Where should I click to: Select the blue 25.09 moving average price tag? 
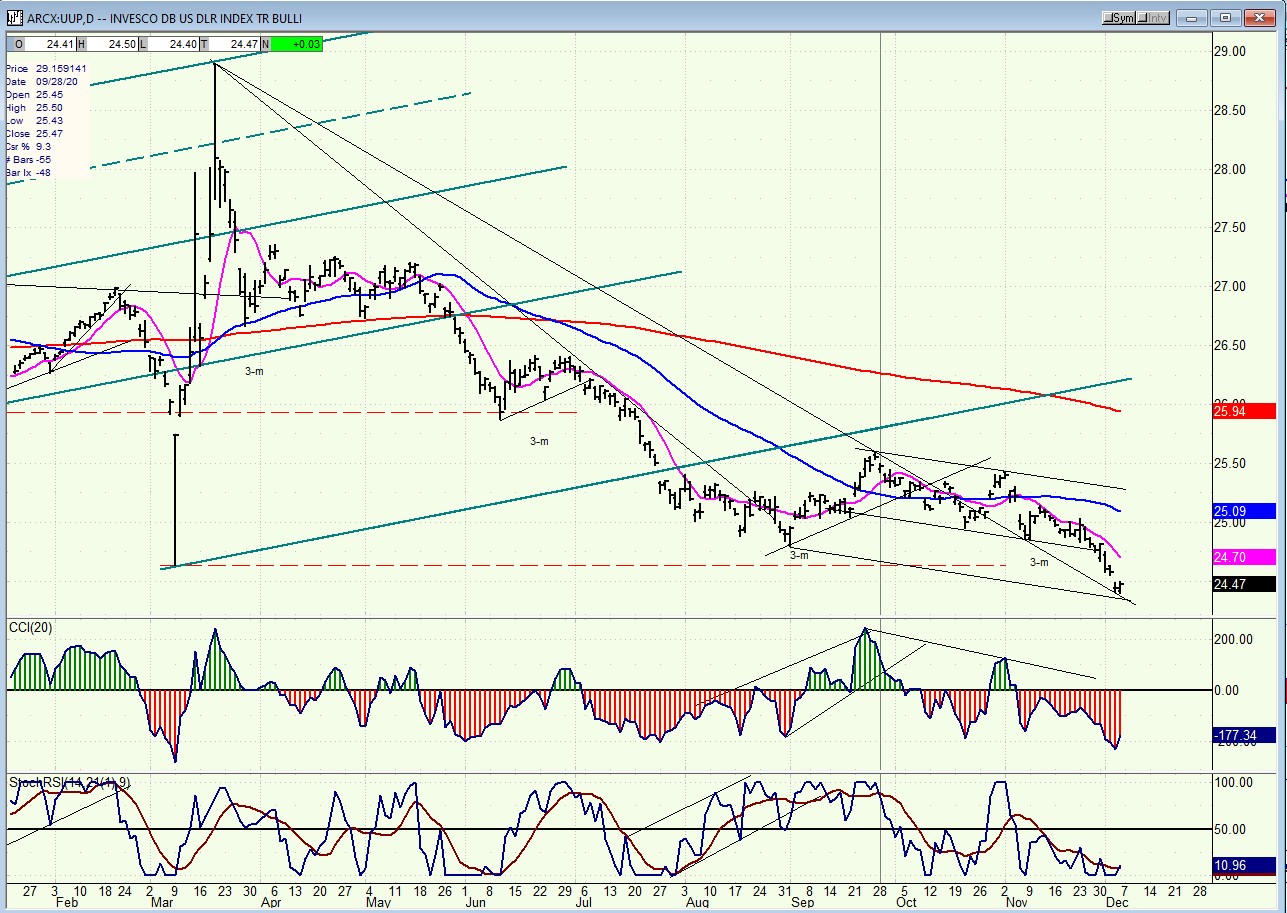(1243, 511)
